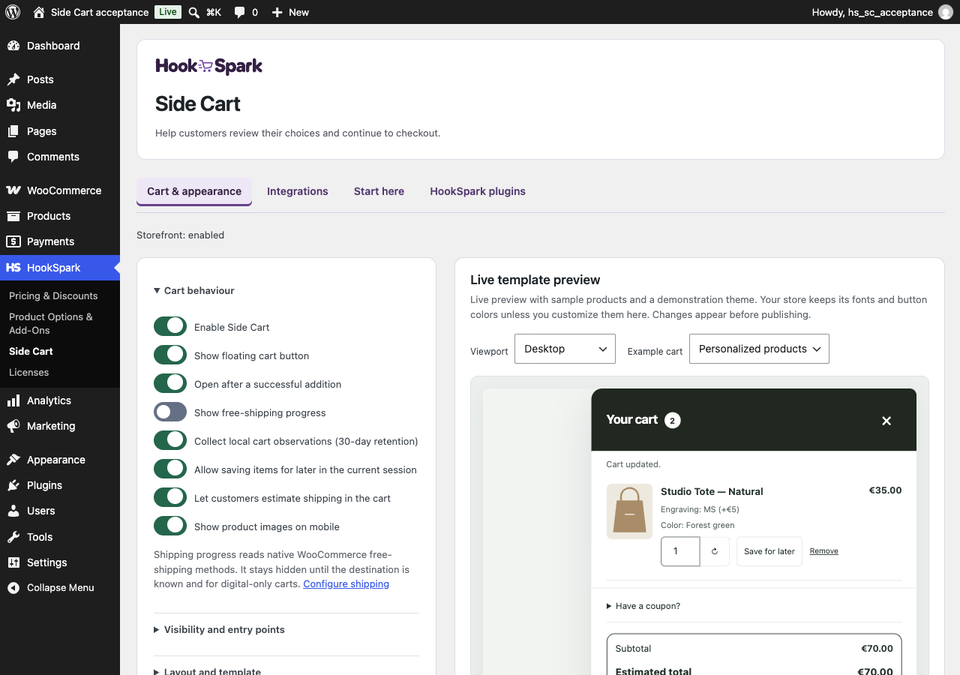Open the search magnifier icon
This screenshot has width=960, height=675.
[x=193, y=12]
